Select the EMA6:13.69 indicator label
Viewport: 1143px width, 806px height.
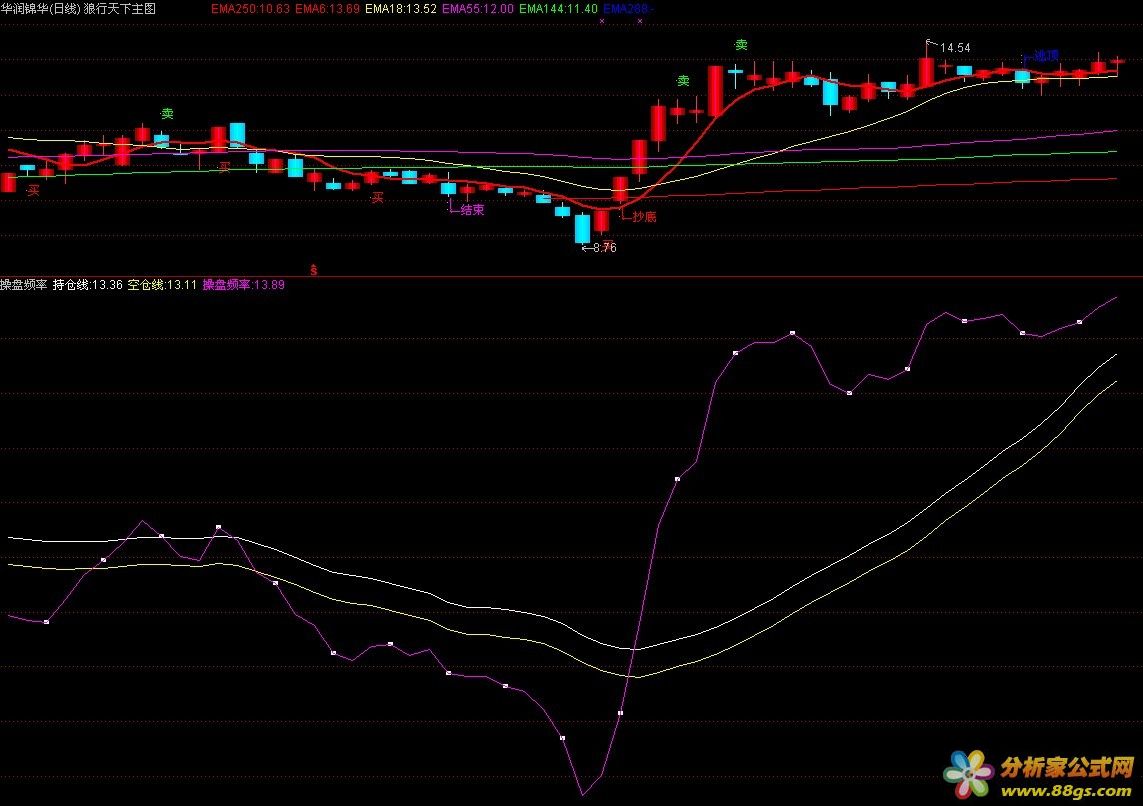click(x=327, y=9)
